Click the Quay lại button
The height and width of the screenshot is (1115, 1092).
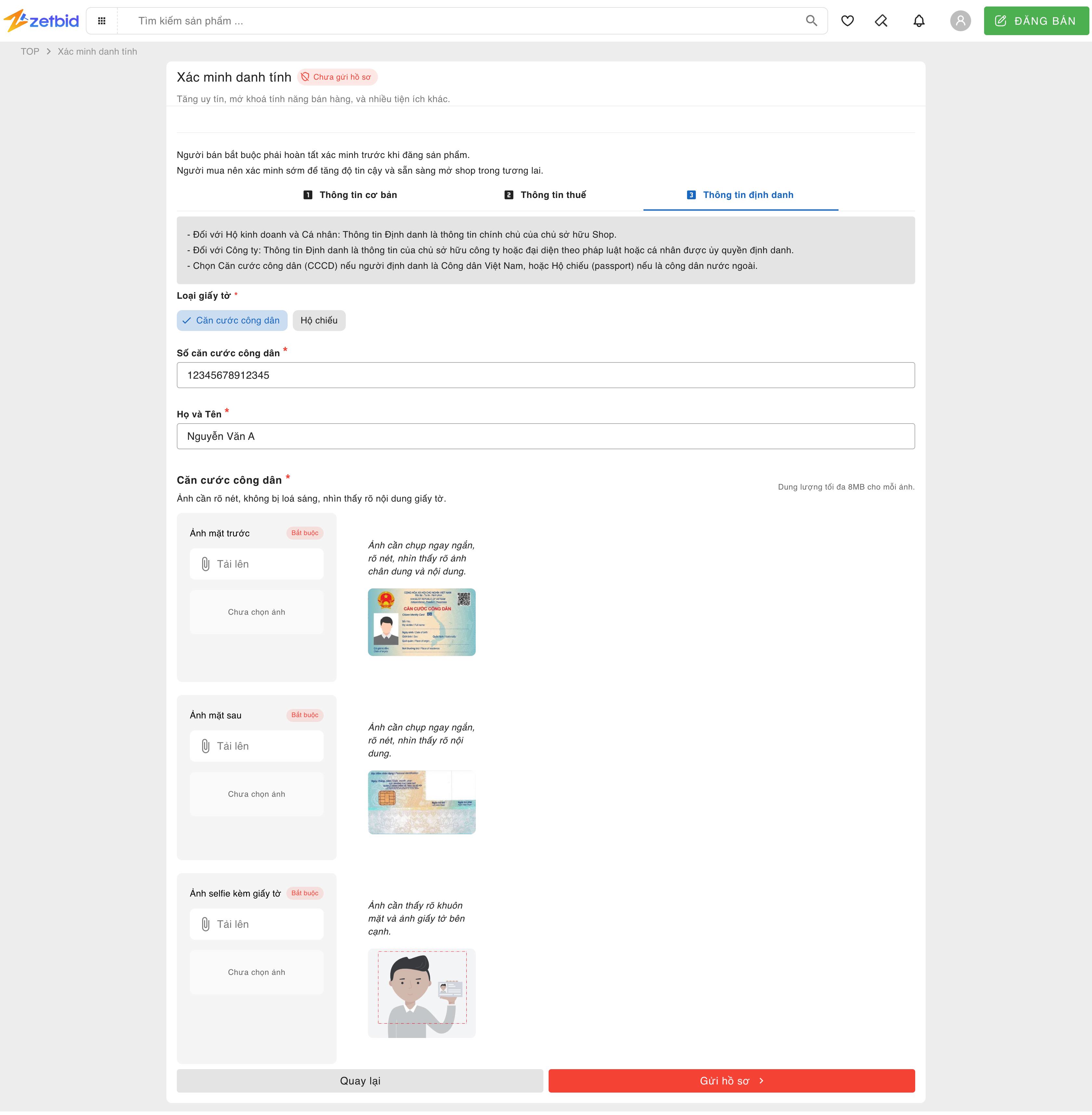tap(359, 1081)
